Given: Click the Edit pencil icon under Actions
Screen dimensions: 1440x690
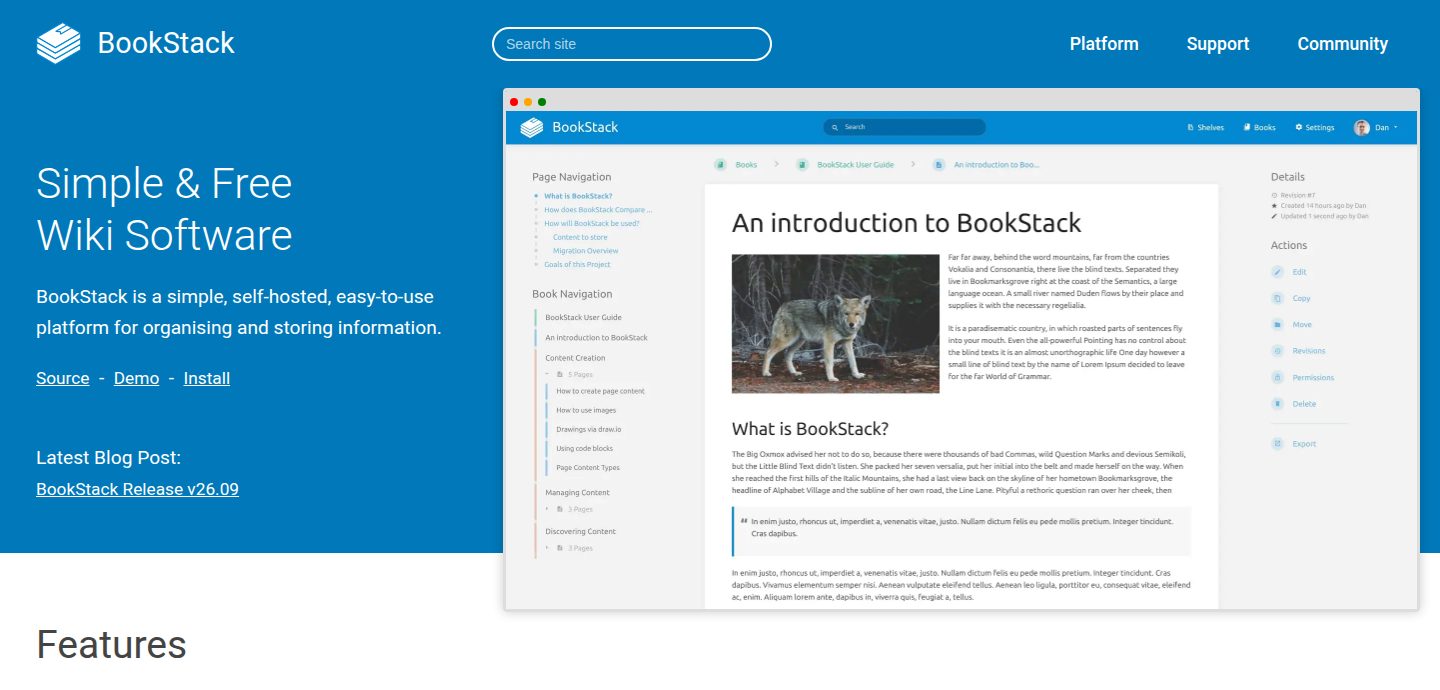Looking at the screenshot, I should 1277,272.
